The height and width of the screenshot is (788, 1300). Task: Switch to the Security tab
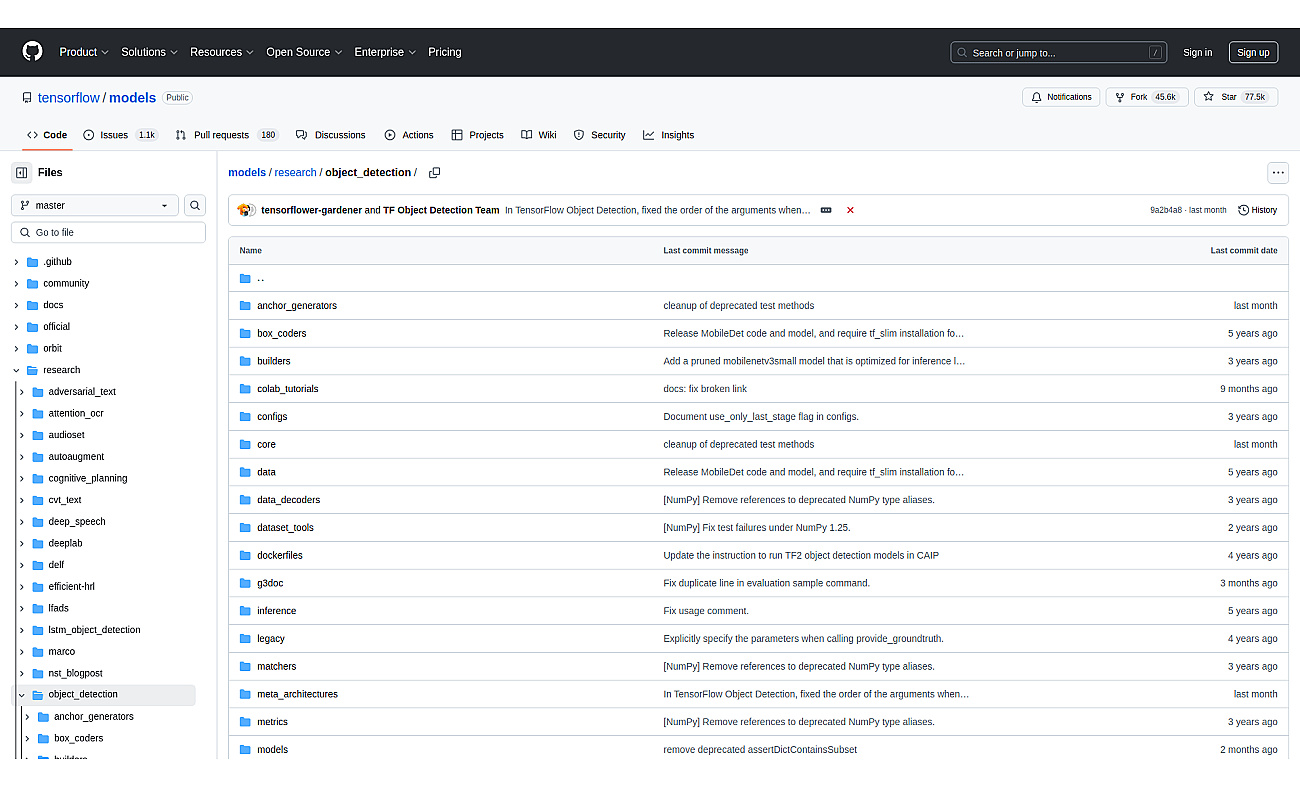point(599,135)
